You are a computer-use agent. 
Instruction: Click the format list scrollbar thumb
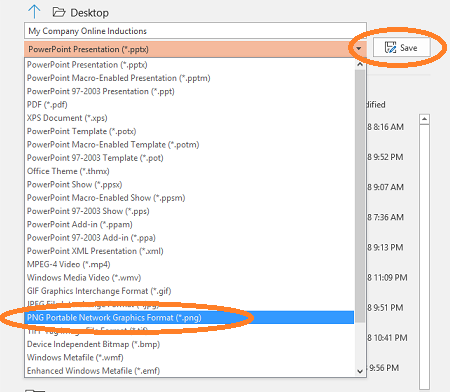360,196
